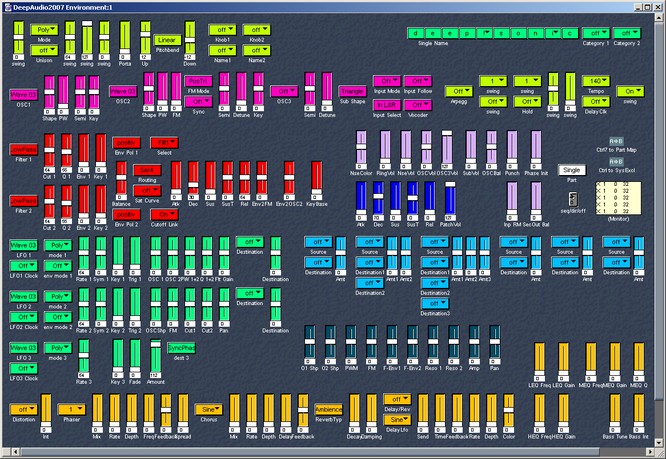
Task: Open the Chorus Sine dropdown
Action: point(209,409)
